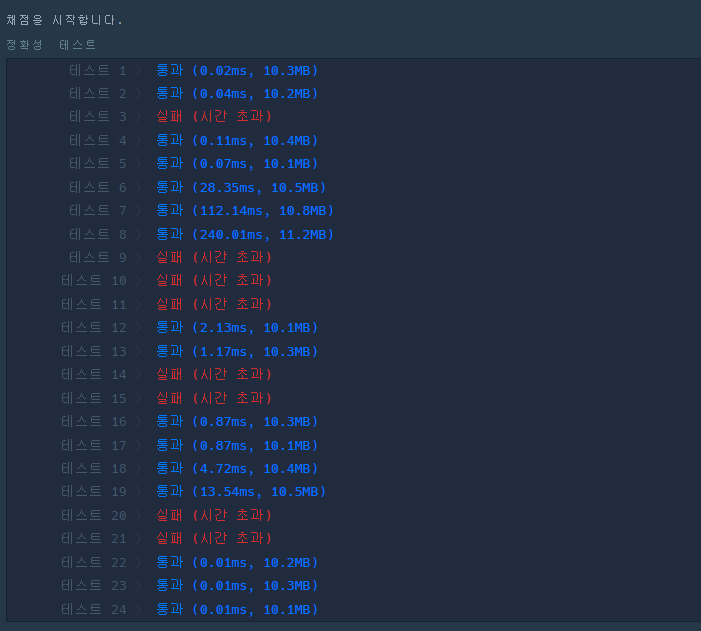Click result '통과 (0.02ms, 10.3MB)' for 테스트 1
Image resolution: width=701 pixels, height=631 pixels.
coord(237,70)
